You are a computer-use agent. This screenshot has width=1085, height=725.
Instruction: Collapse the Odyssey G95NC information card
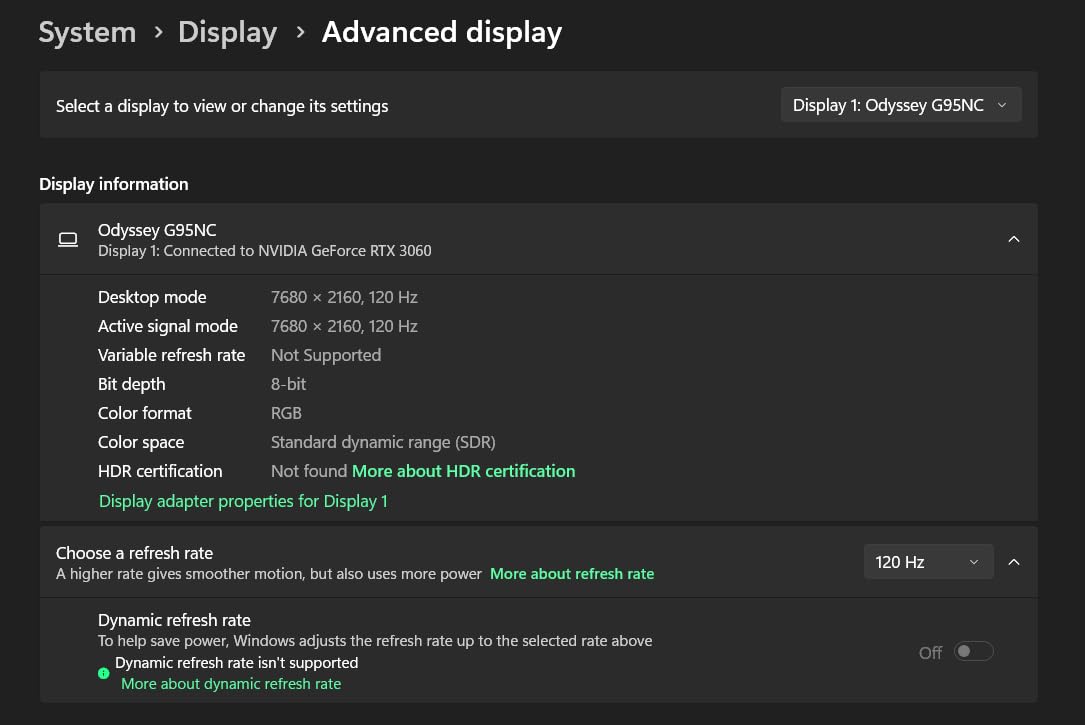[1013, 239]
